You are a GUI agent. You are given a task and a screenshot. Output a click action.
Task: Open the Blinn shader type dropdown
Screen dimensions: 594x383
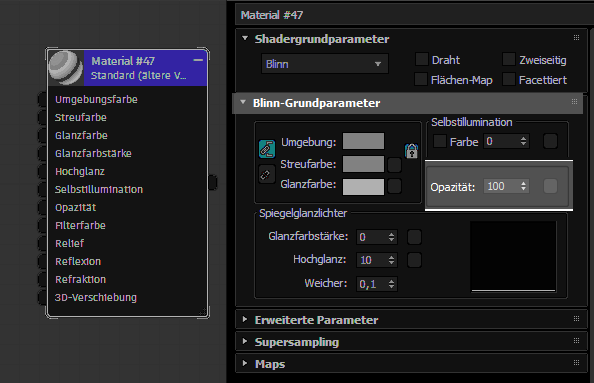tap(325, 64)
